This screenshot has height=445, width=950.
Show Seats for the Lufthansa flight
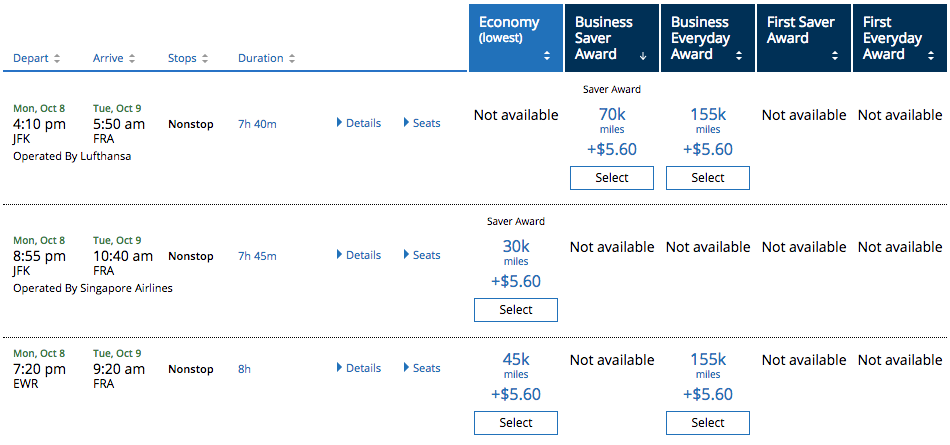pyautogui.click(x=422, y=123)
